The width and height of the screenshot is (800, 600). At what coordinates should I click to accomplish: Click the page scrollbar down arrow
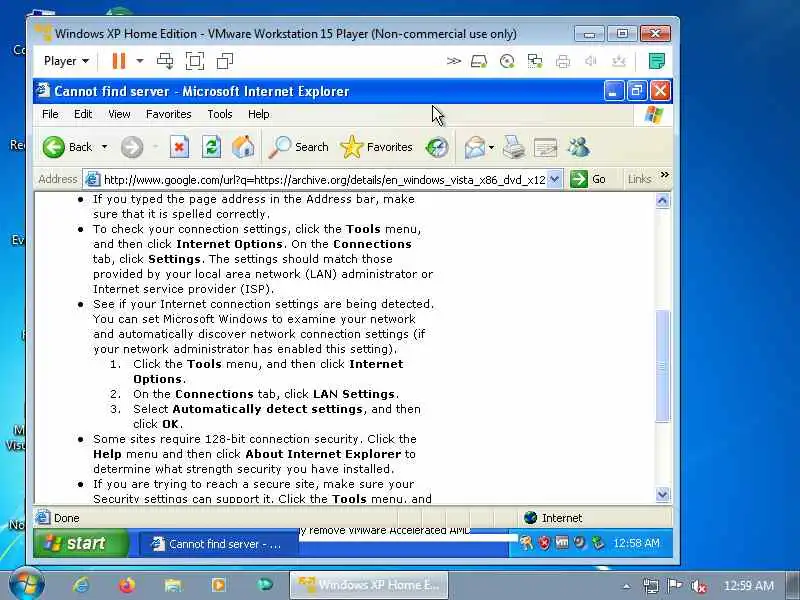point(662,494)
